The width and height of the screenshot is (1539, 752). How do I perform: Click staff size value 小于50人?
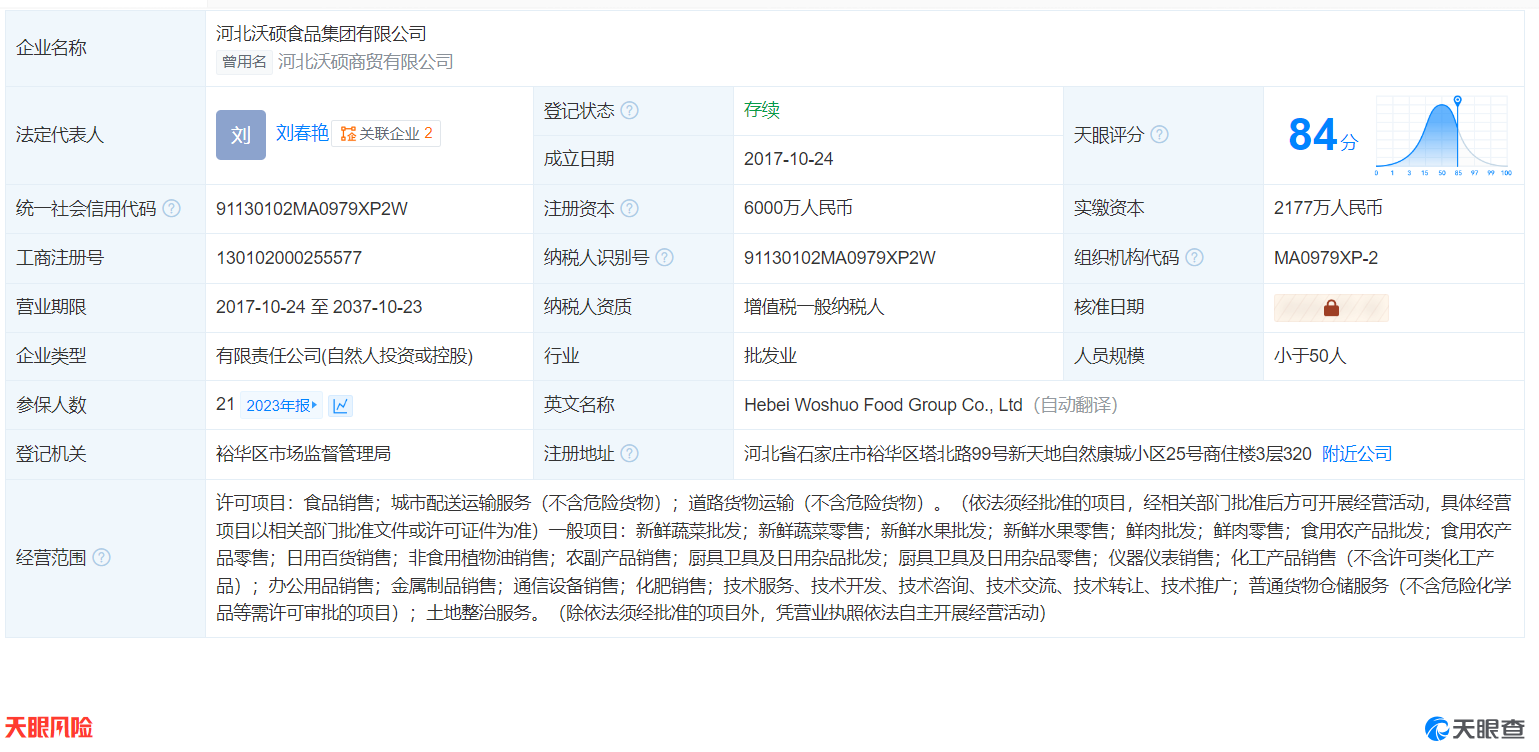[x=1310, y=356]
